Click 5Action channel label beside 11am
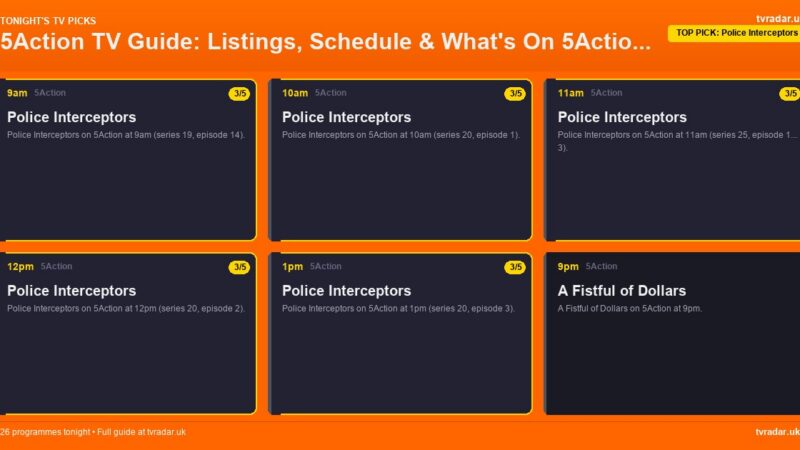This screenshot has width=800, height=450. pyautogui.click(x=606, y=93)
